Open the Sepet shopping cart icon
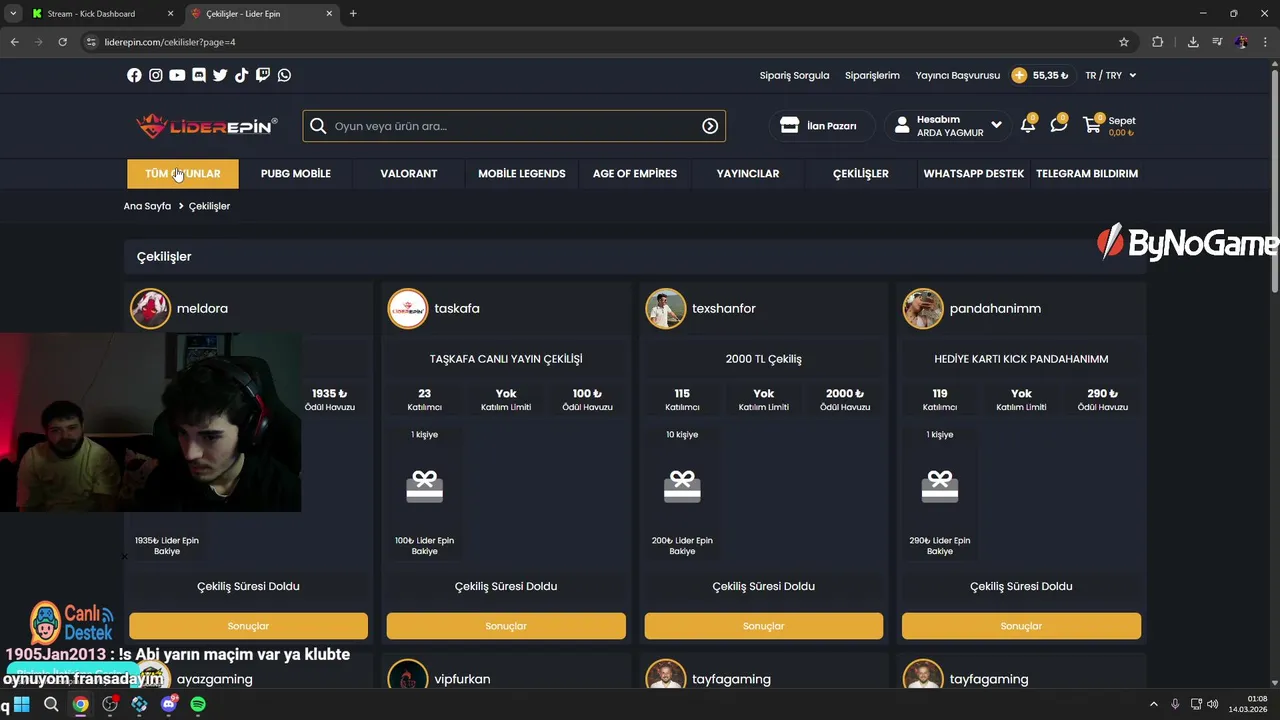Screen dimensions: 1280x720 [x=1092, y=125]
